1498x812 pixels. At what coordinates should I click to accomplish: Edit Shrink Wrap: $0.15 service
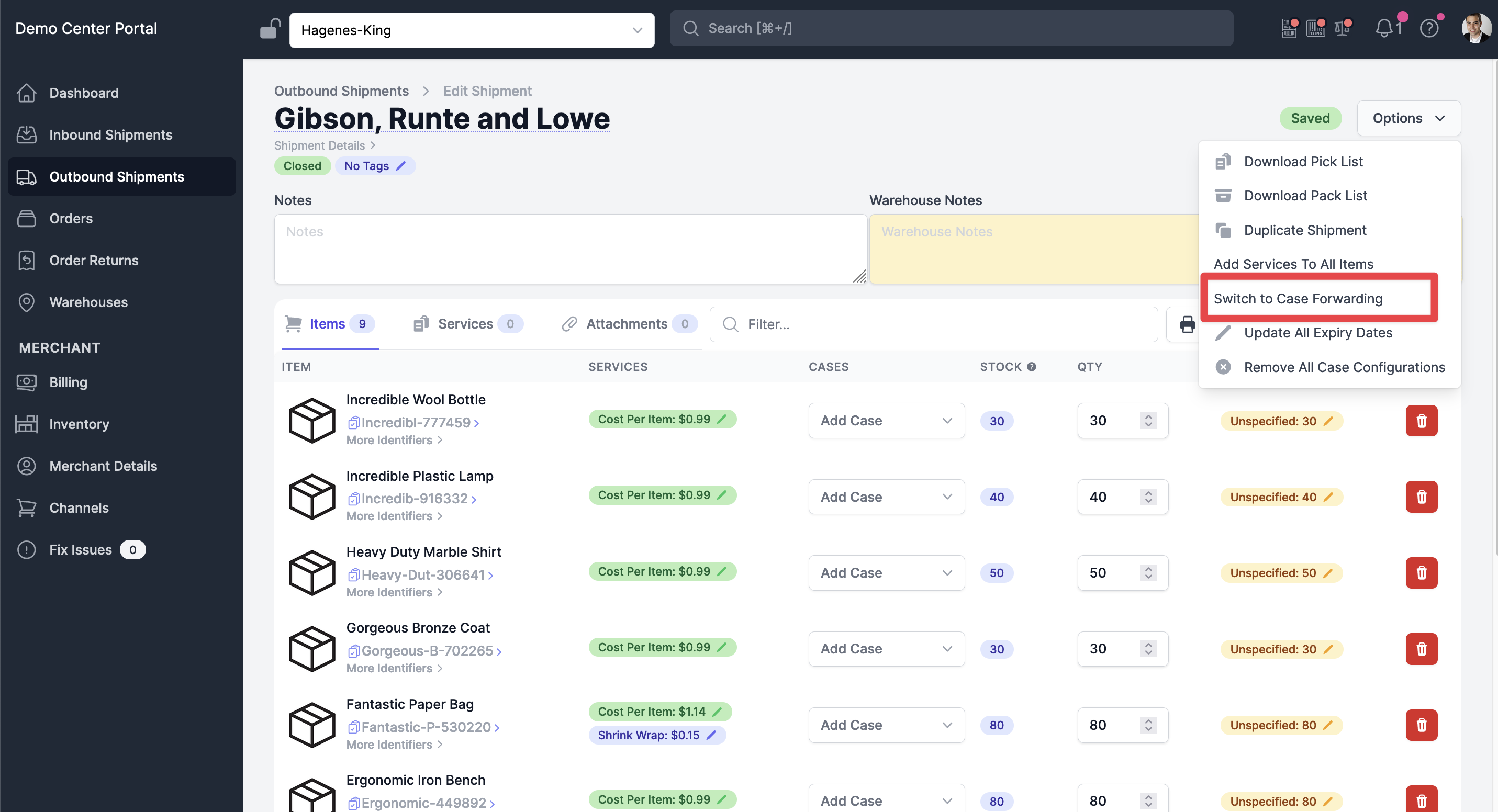[711, 735]
